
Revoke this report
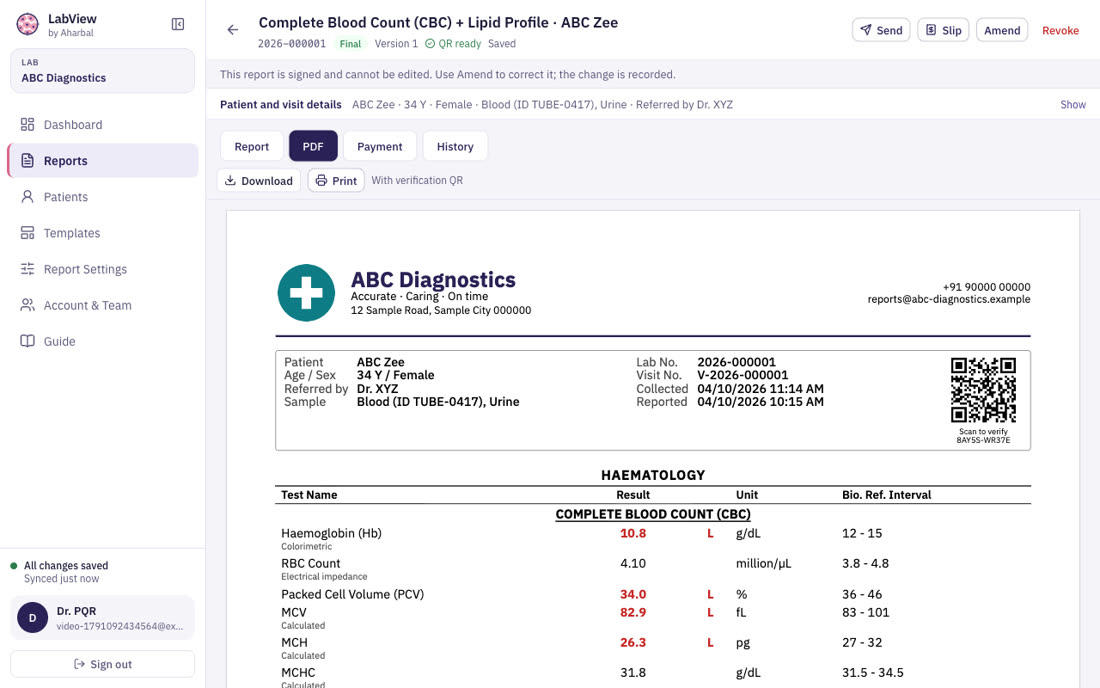point(1060,30)
